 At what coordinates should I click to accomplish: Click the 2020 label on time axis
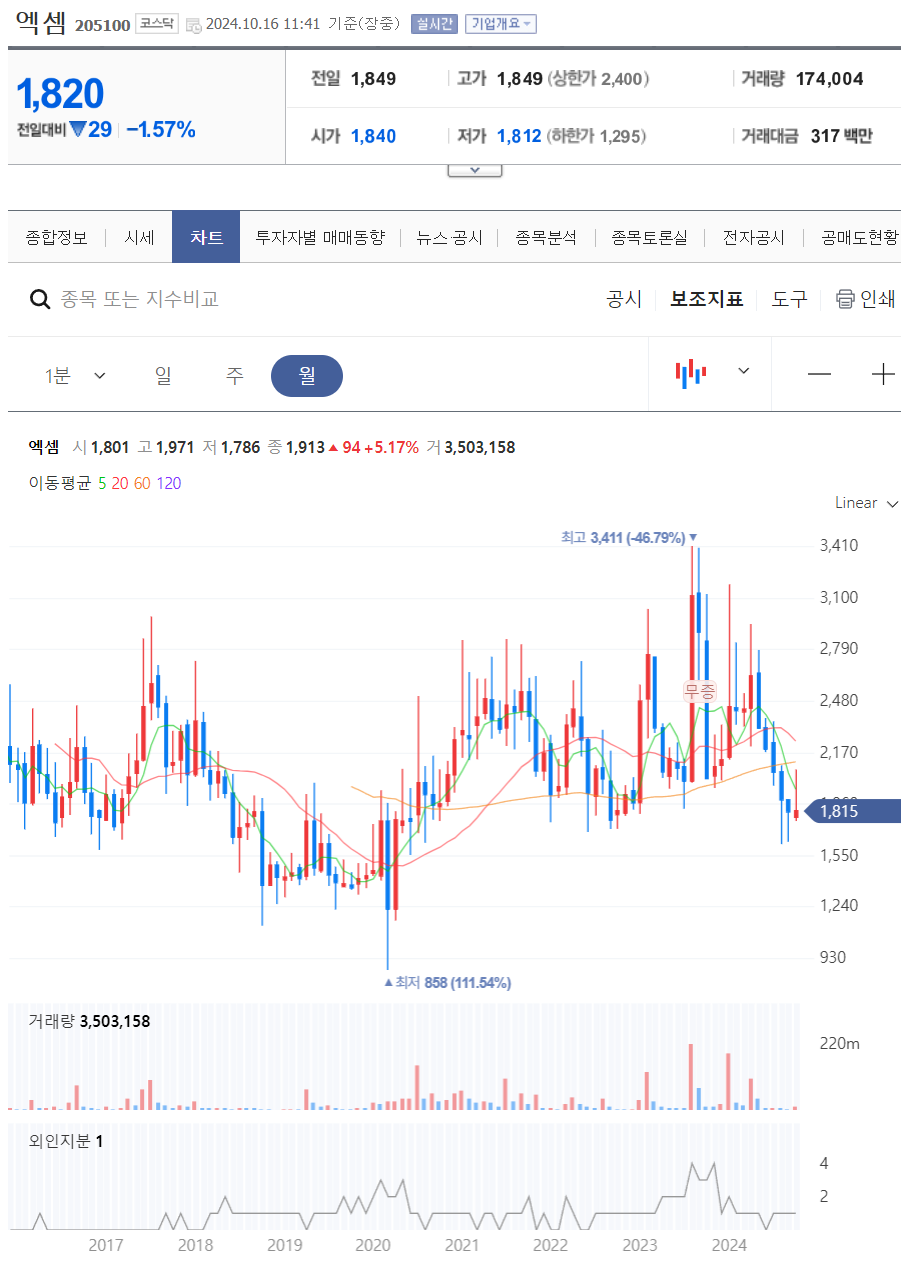tap(373, 1245)
